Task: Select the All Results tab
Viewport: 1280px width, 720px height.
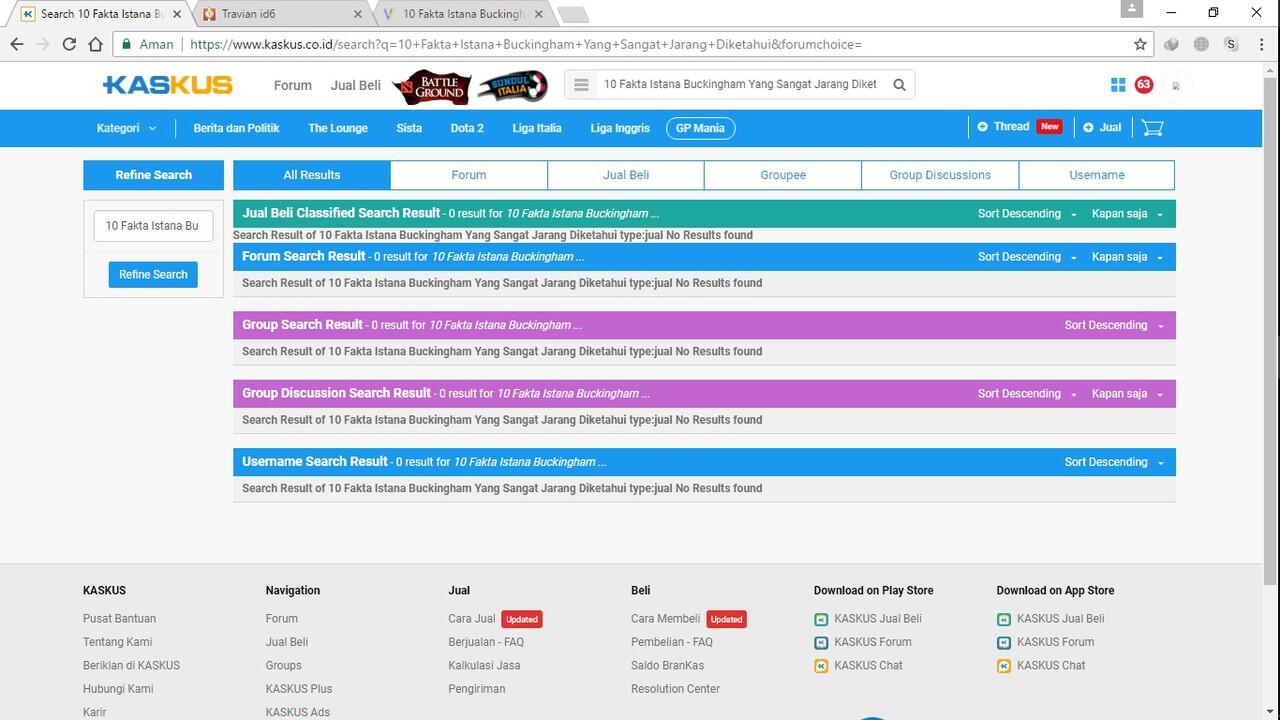Action: 312,175
